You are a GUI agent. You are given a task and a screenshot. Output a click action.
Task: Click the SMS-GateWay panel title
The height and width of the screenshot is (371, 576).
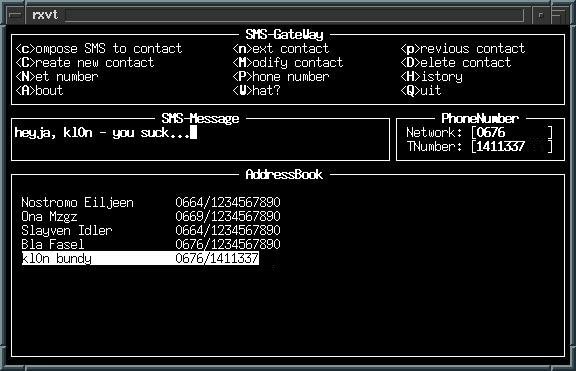(284, 35)
